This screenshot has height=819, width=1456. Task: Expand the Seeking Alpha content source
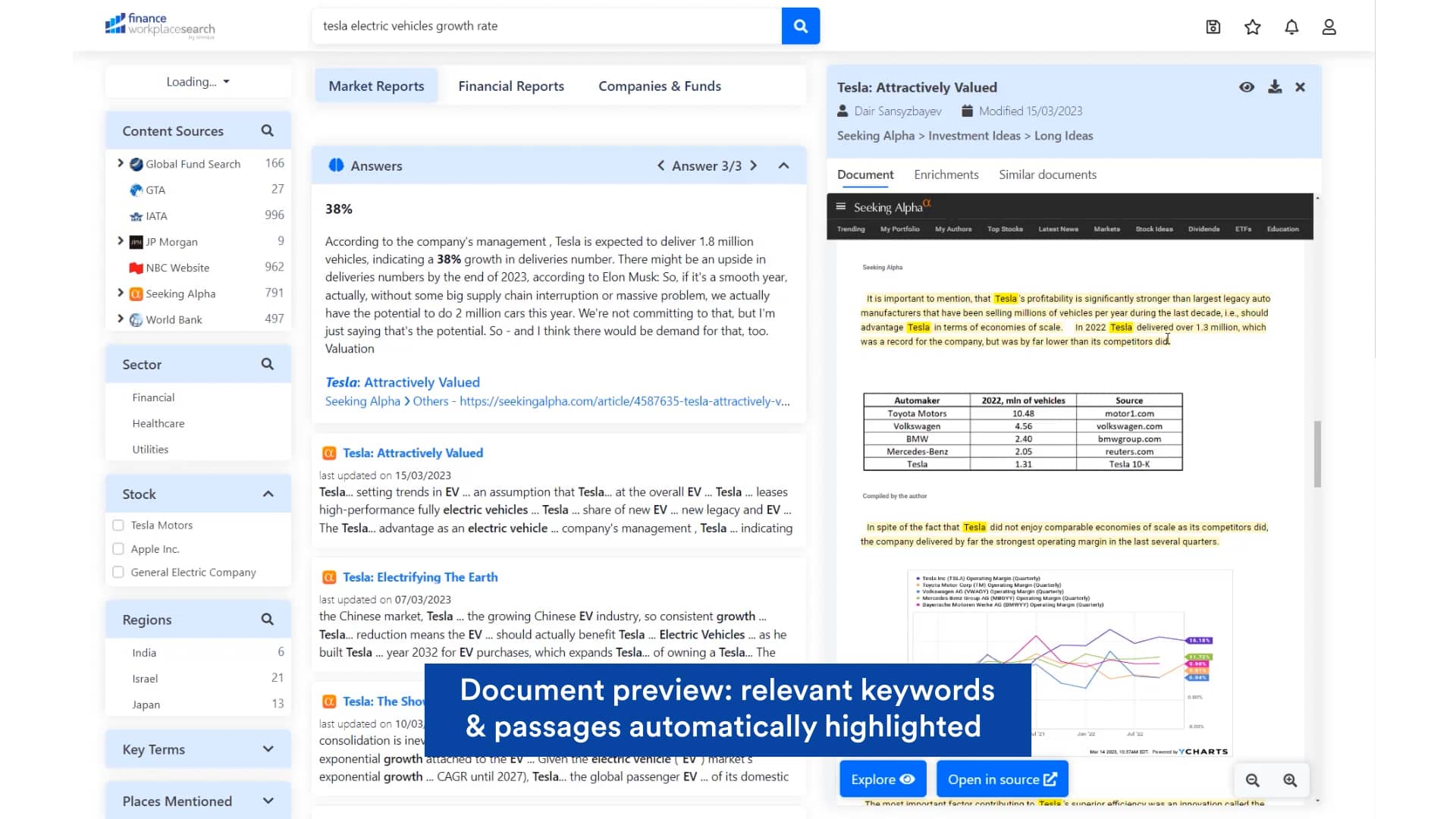click(x=121, y=293)
